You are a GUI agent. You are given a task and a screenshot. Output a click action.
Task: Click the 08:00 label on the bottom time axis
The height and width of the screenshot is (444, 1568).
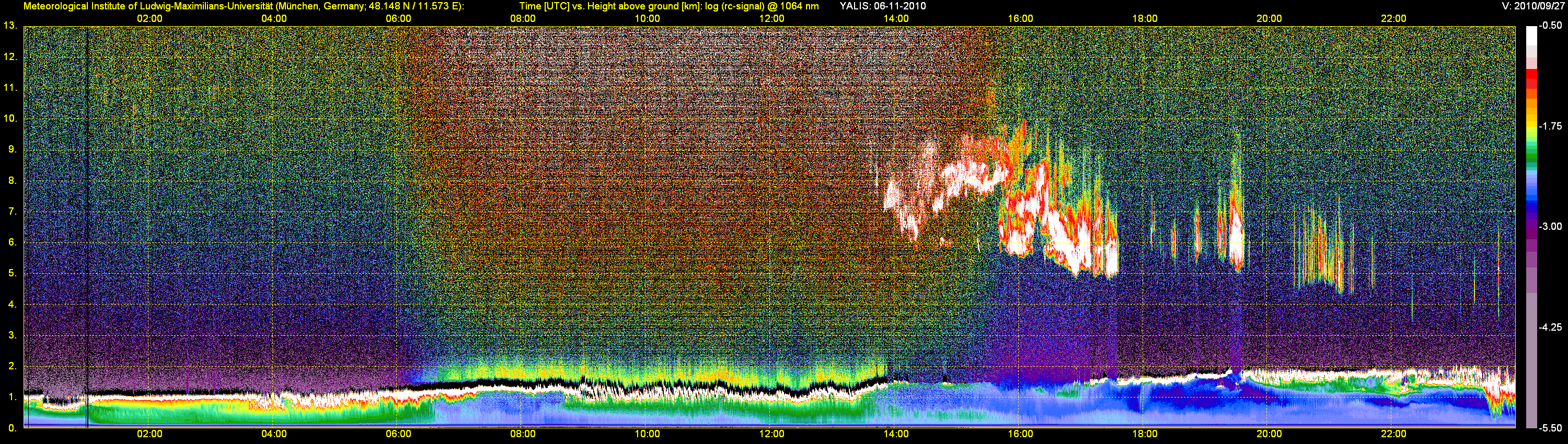pos(523,434)
